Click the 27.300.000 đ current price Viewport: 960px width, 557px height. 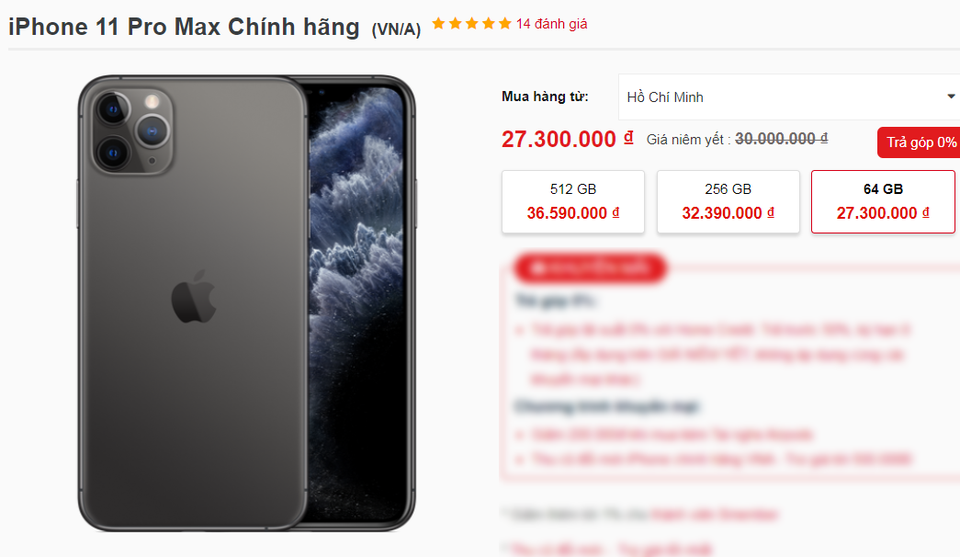point(568,139)
